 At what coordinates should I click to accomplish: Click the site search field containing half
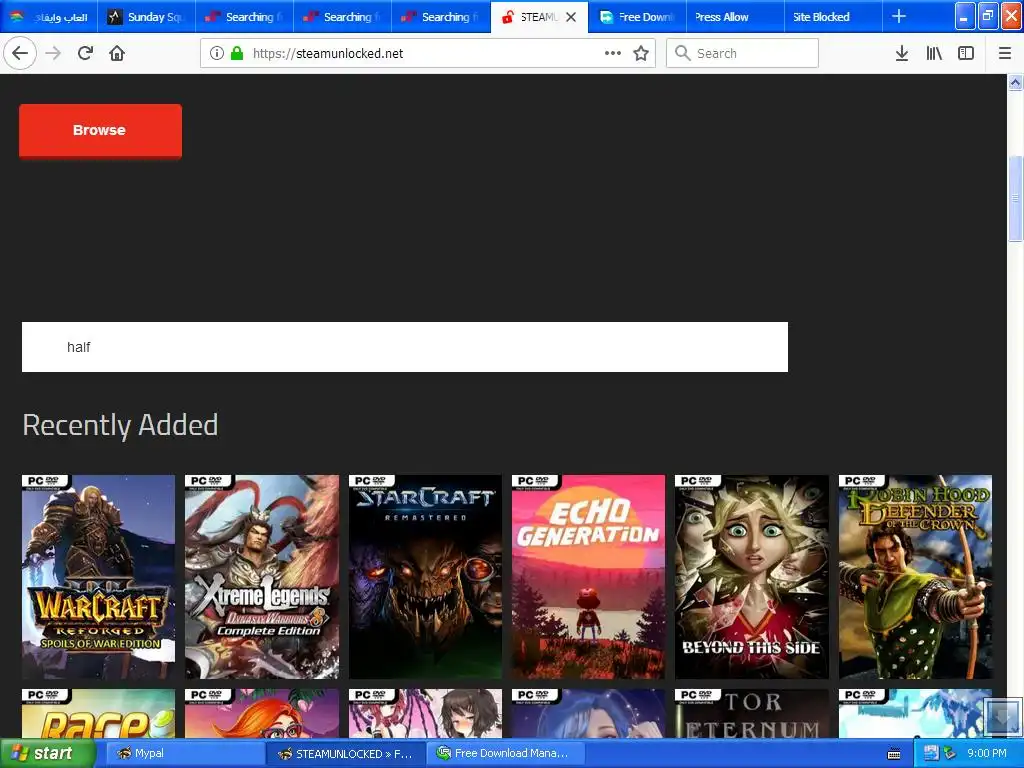404,347
